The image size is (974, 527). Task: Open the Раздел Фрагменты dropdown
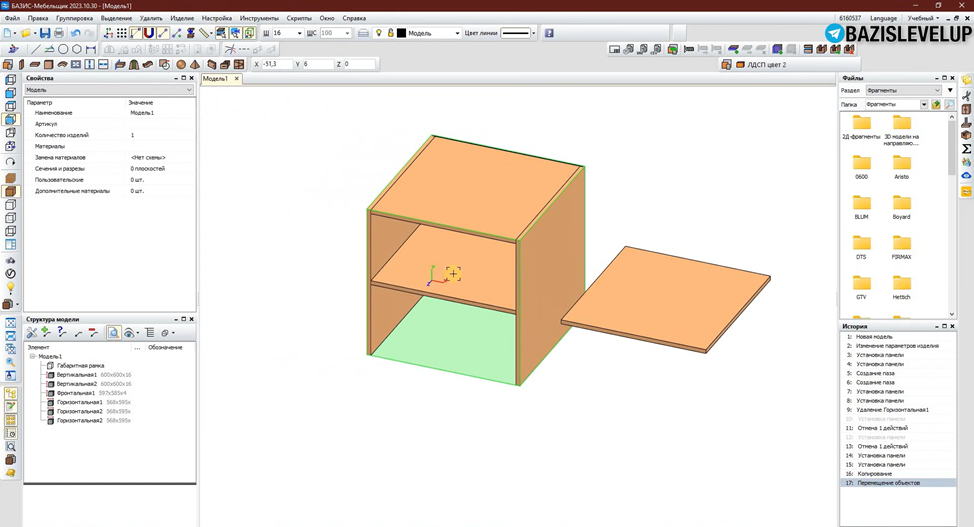(x=903, y=90)
